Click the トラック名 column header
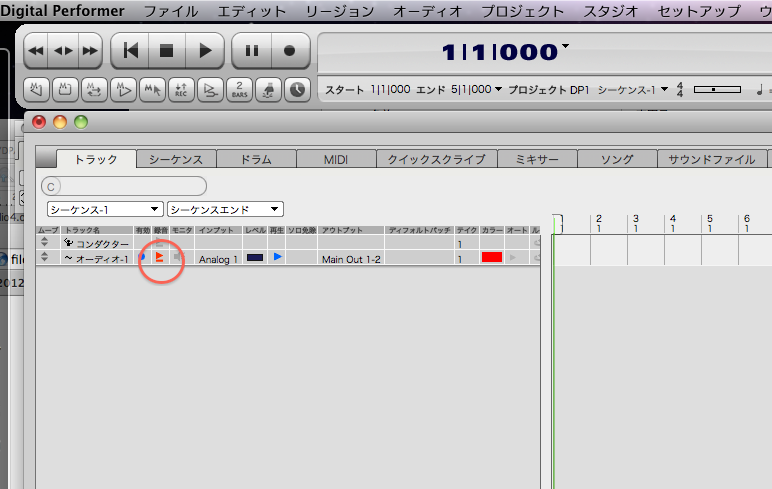This screenshot has height=489, width=772. pyautogui.click(x=82, y=230)
